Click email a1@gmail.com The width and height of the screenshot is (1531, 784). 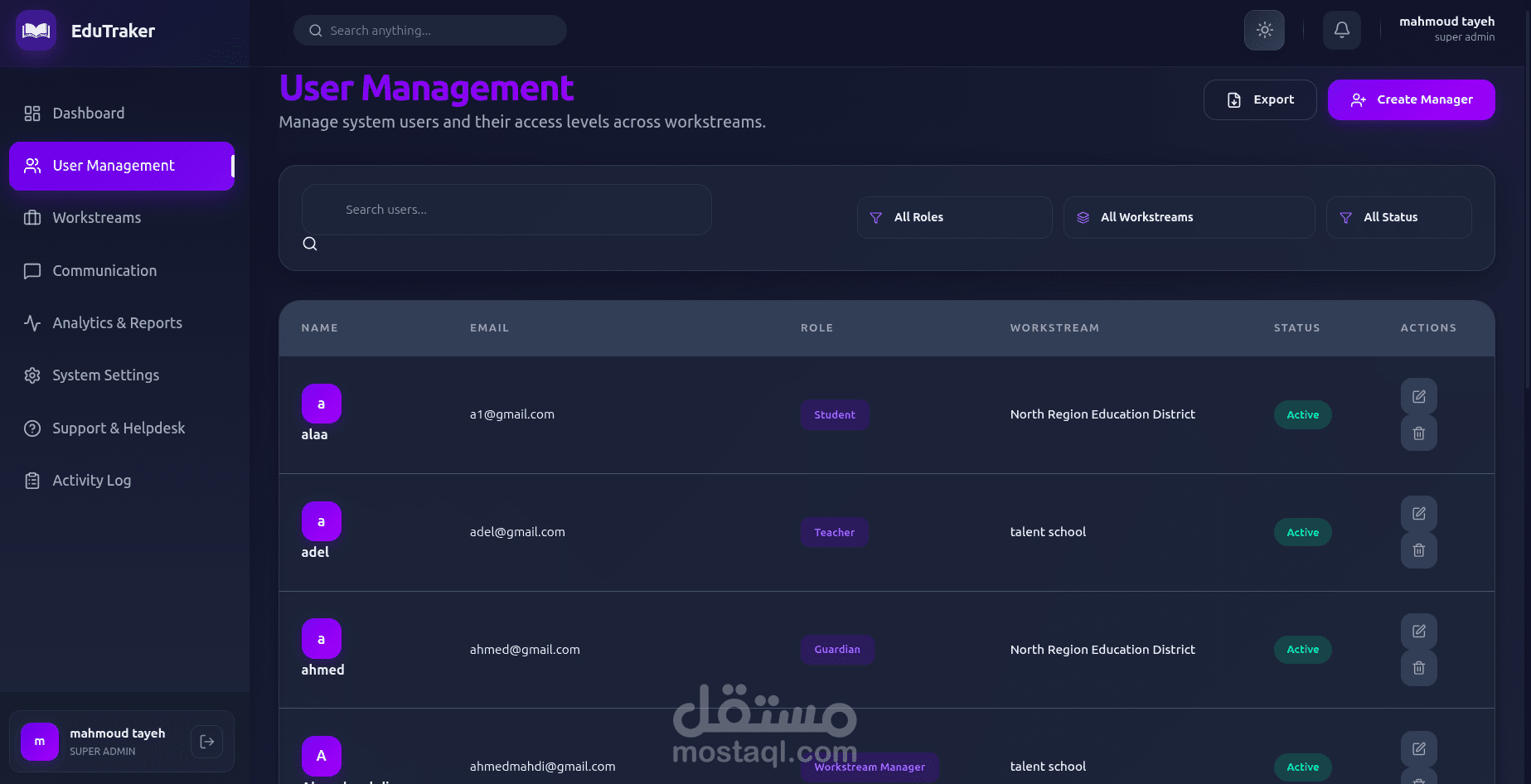tap(512, 414)
